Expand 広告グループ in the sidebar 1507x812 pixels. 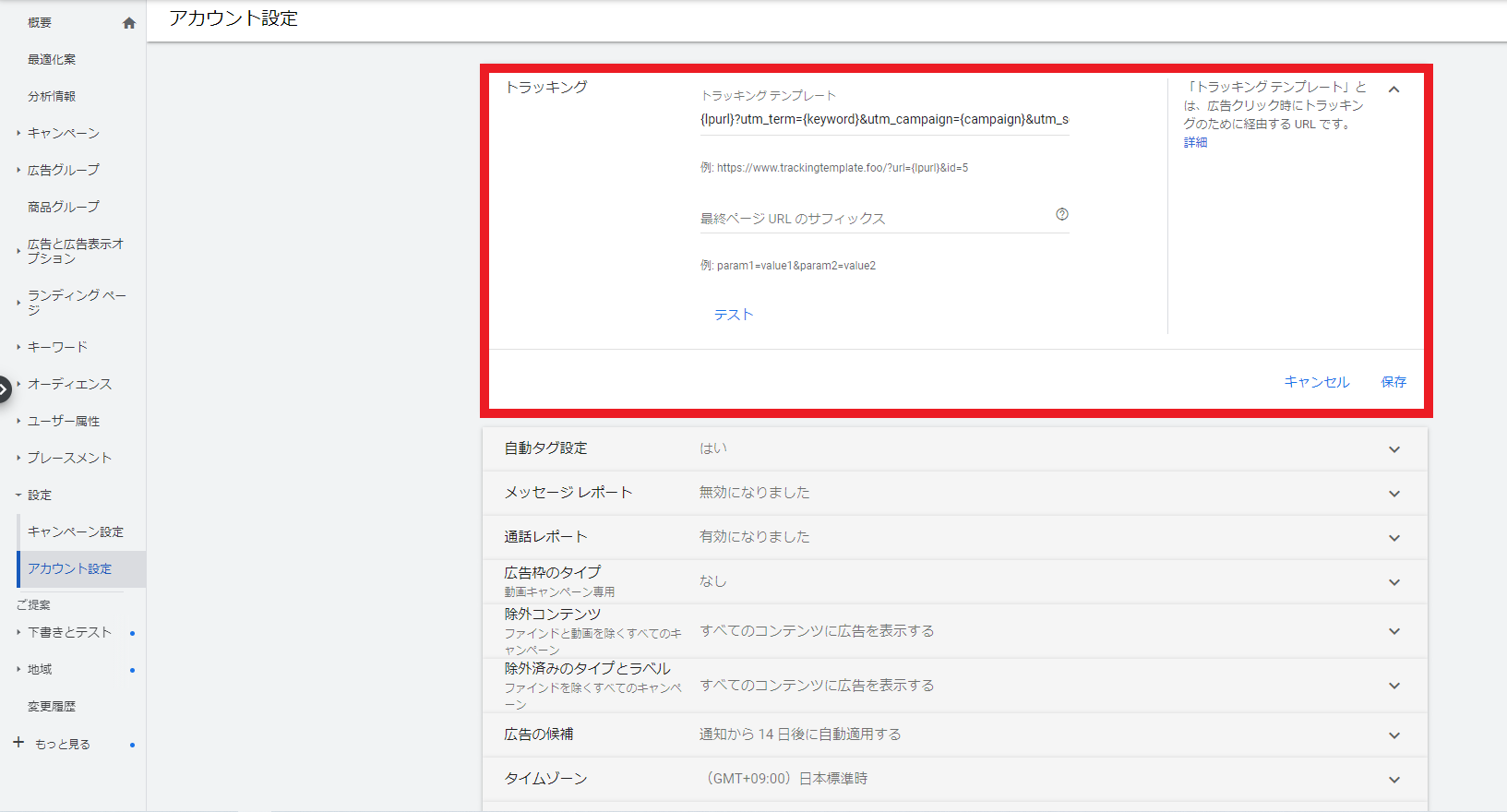tap(64, 171)
